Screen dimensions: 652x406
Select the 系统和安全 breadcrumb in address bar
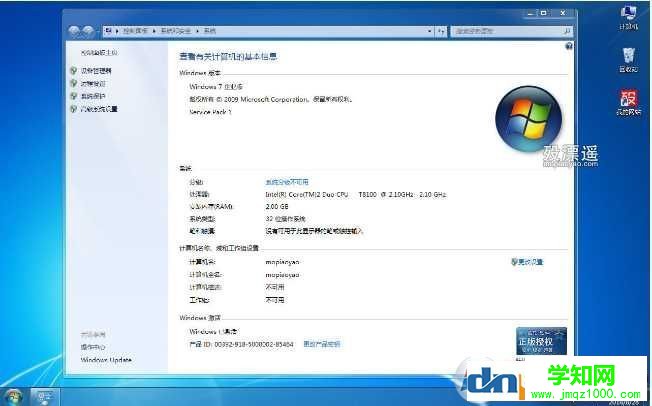pos(176,31)
